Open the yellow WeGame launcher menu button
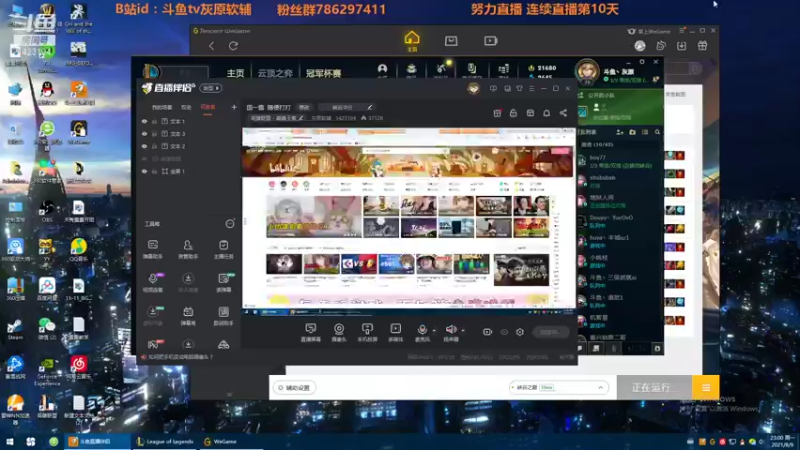This screenshot has height=450, width=800. pos(706,387)
